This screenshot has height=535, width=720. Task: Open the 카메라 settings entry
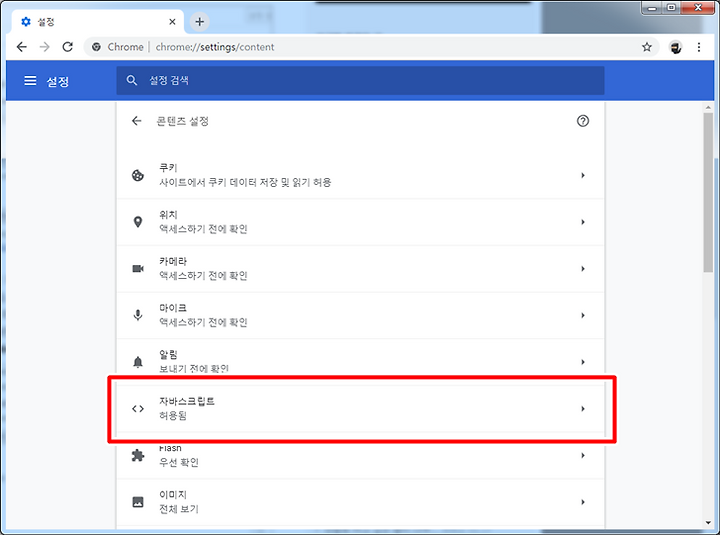tap(360, 269)
